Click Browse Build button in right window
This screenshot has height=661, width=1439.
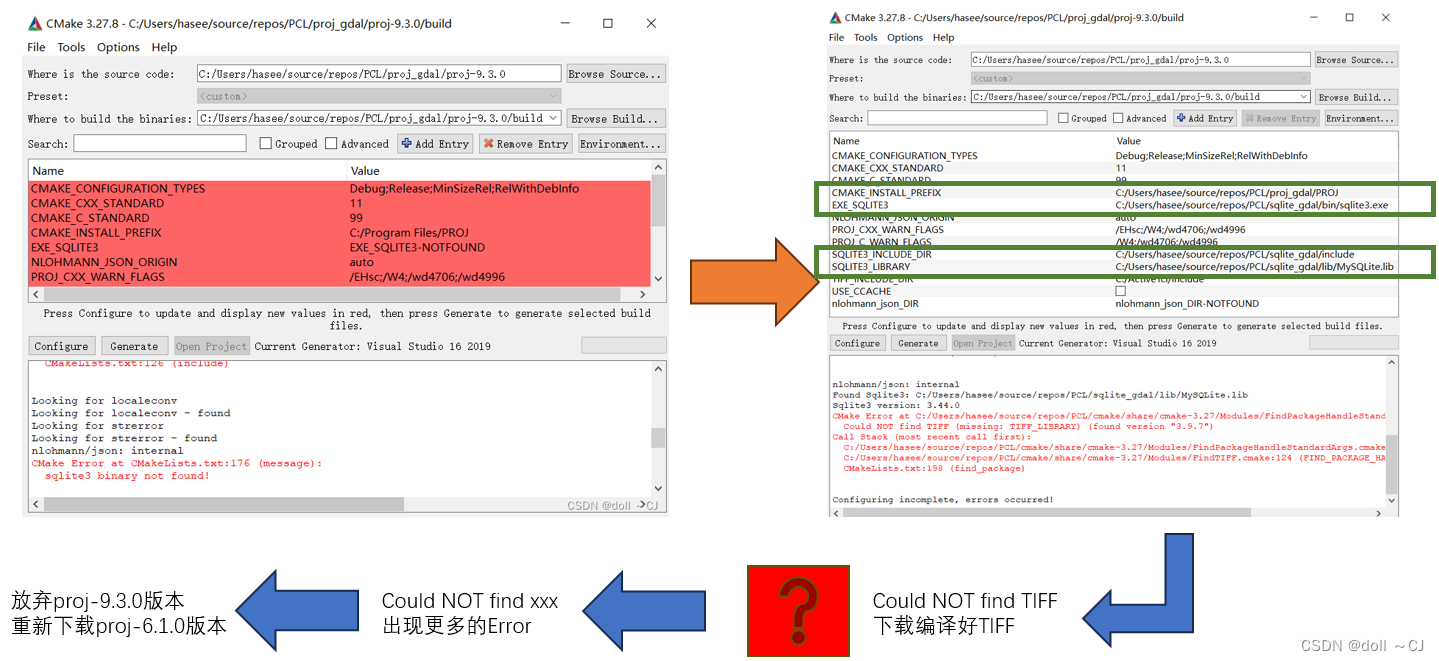point(1356,97)
